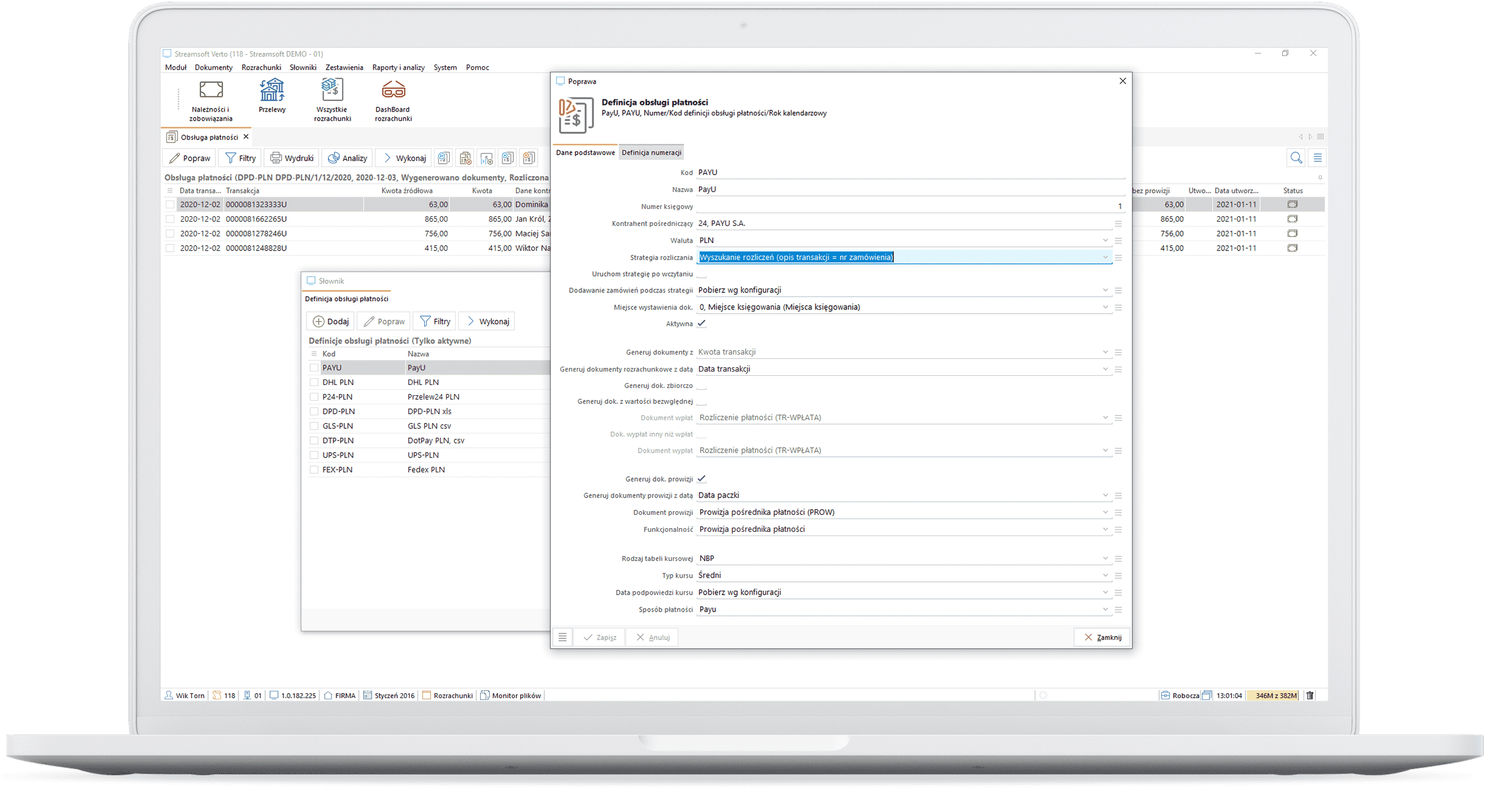Close the Obsługa płatności tab

pyautogui.click(x=246, y=137)
